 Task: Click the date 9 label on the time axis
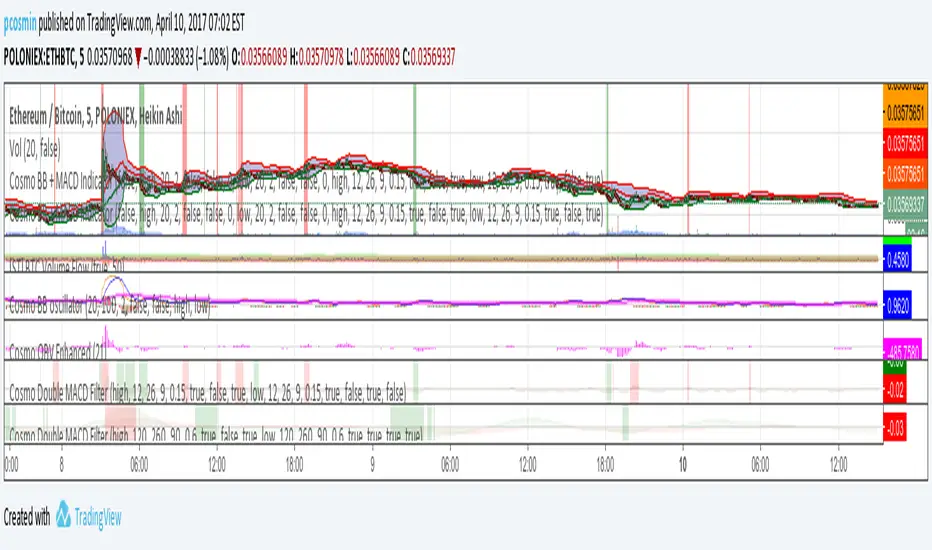coord(372,464)
